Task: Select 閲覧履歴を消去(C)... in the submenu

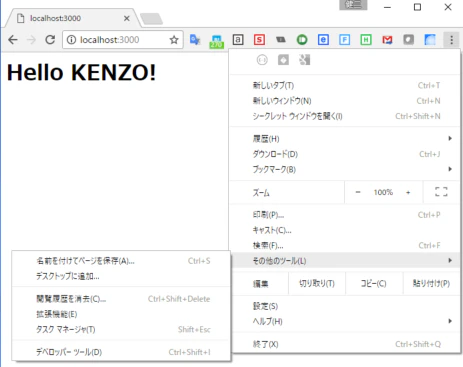Action: (121, 299)
